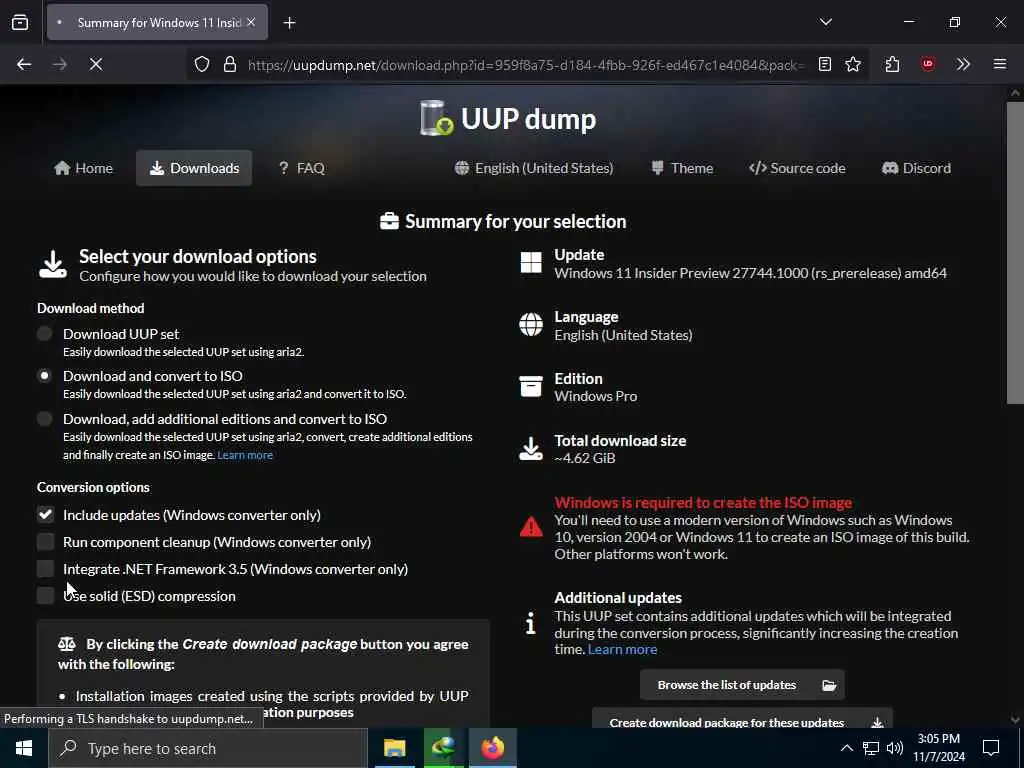Select Download, add additional editions option
This screenshot has width=1024, height=768.
[44, 419]
